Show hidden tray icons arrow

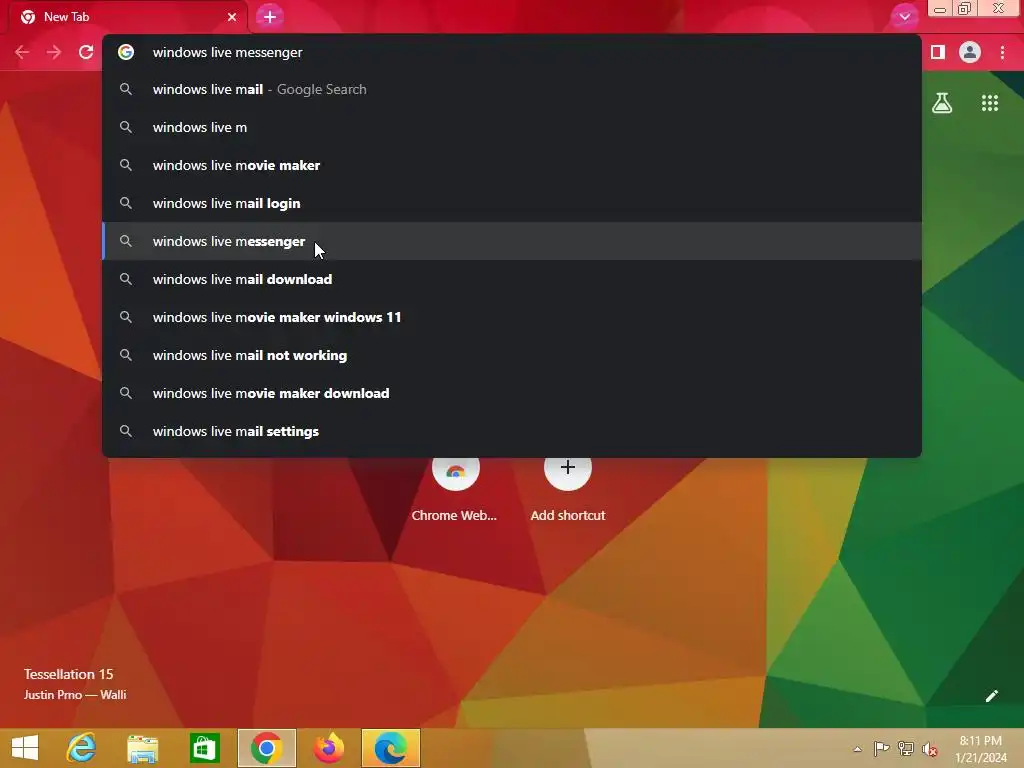[857, 749]
